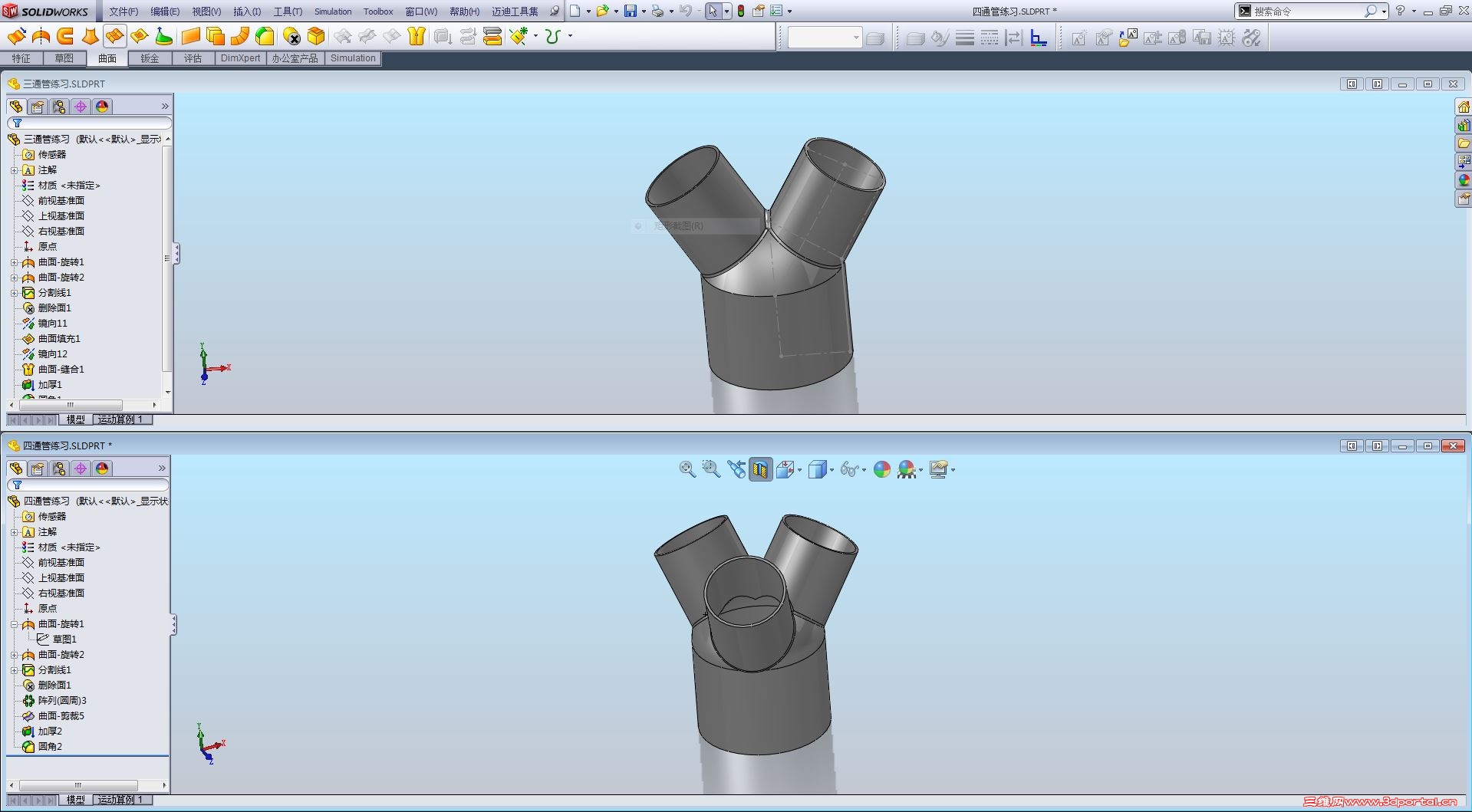Image resolution: width=1472 pixels, height=812 pixels.
Task: Expand 分割线1 in 三通管练习 tree
Action: (14, 293)
